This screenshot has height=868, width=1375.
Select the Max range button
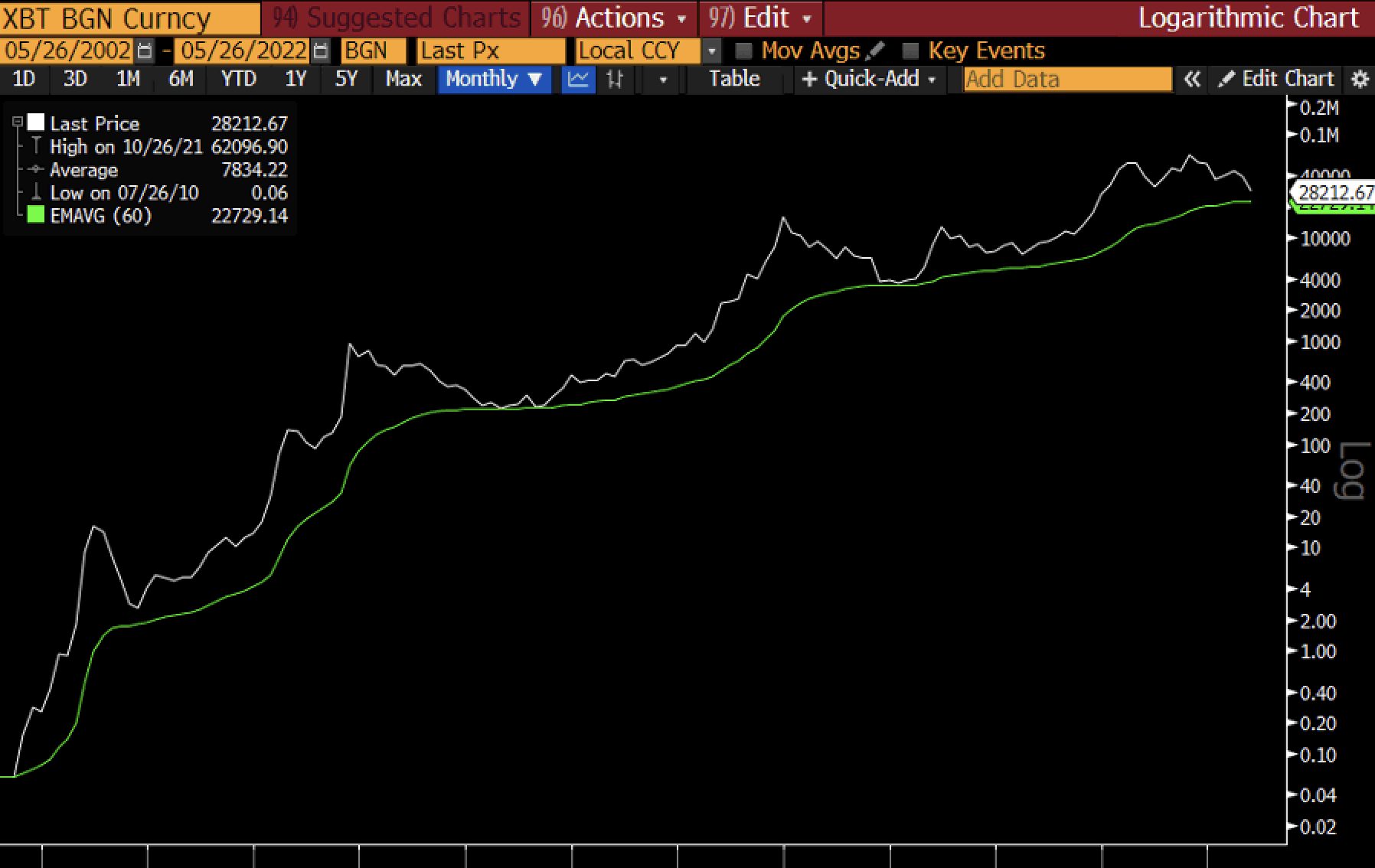point(403,79)
